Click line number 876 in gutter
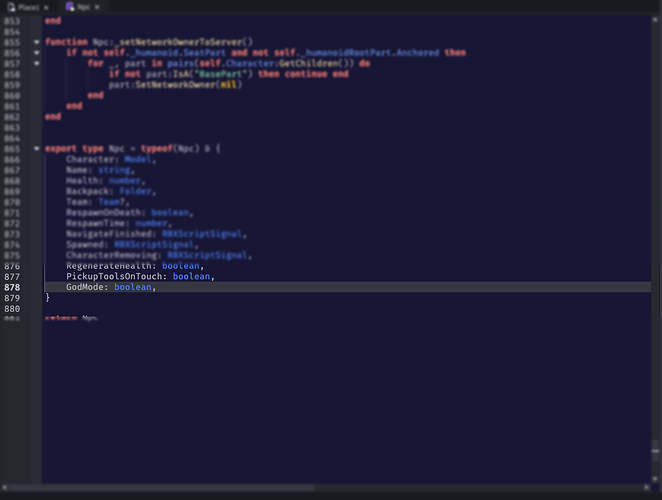Image resolution: width=662 pixels, height=500 pixels. (12, 266)
